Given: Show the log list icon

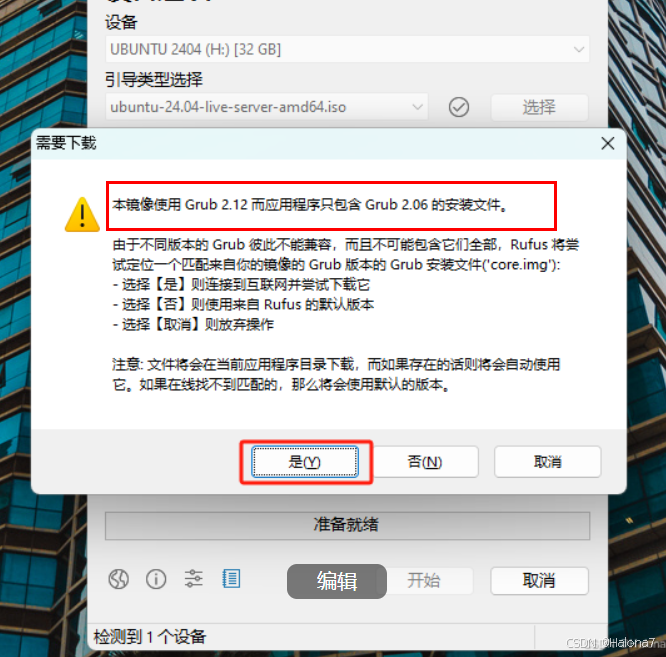Looking at the screenshot, I should click(x=231, y=579).
